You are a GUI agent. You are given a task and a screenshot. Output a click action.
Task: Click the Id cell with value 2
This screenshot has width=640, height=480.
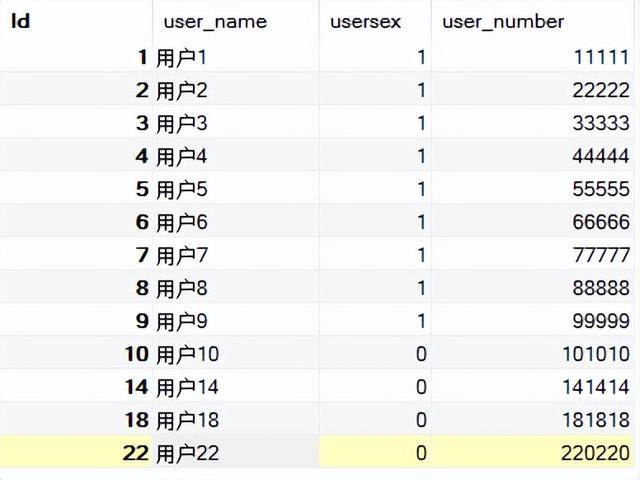click(76, 90)
